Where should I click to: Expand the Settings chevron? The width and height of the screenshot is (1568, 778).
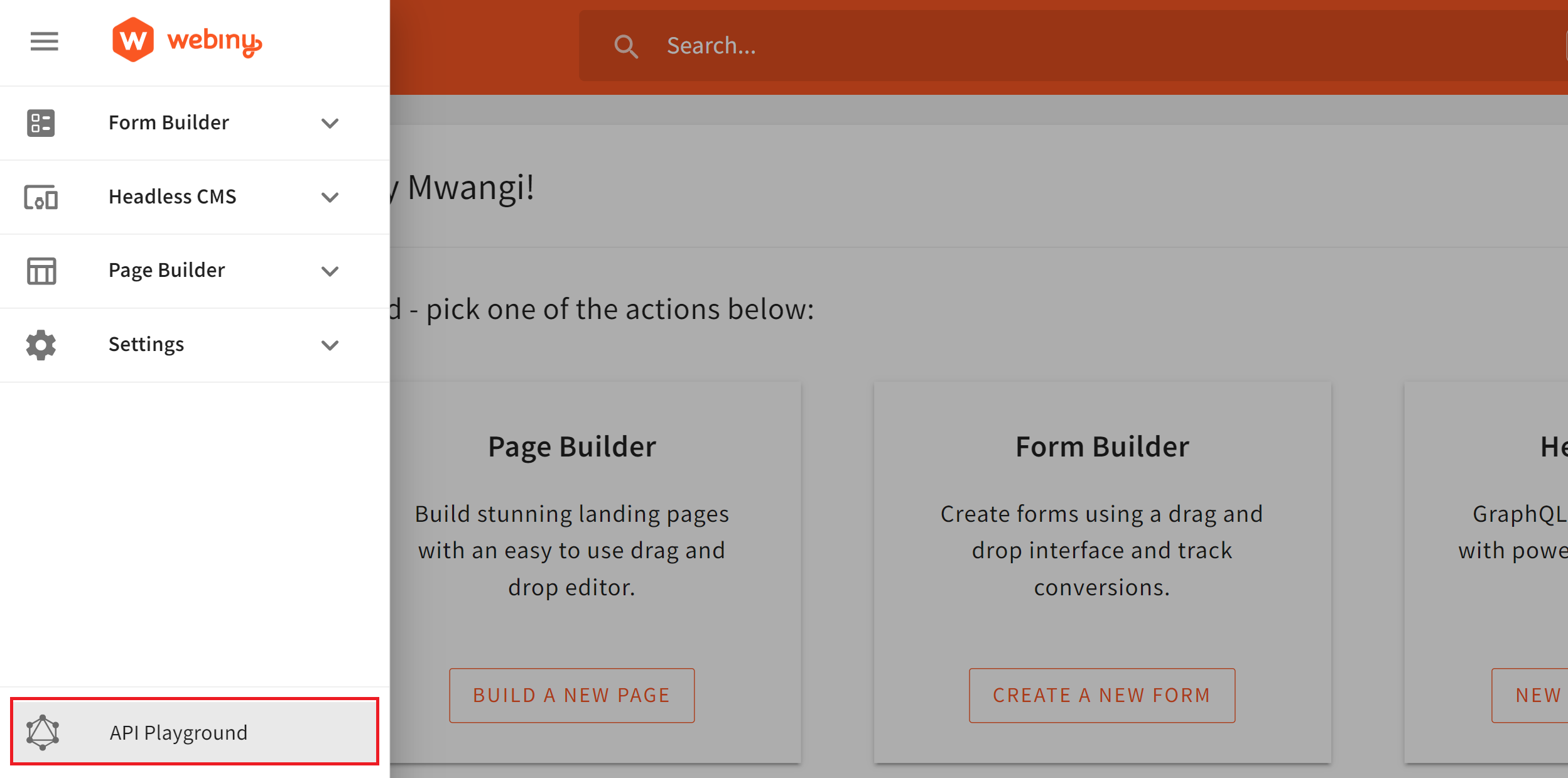(330, 345)
